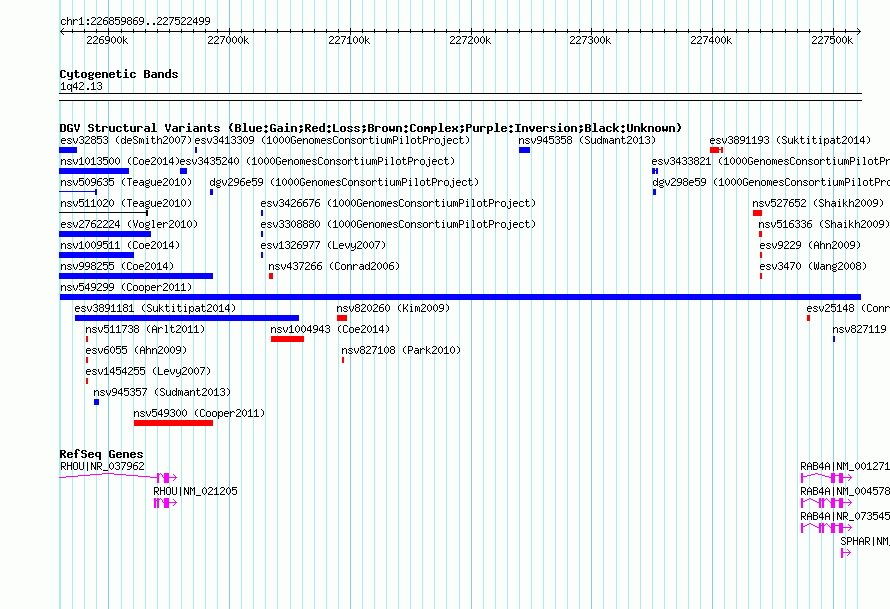Select the dgv296e59 variant label
Image resolution: width=890 pixels, height=609 pixels.
click(344, 182)
